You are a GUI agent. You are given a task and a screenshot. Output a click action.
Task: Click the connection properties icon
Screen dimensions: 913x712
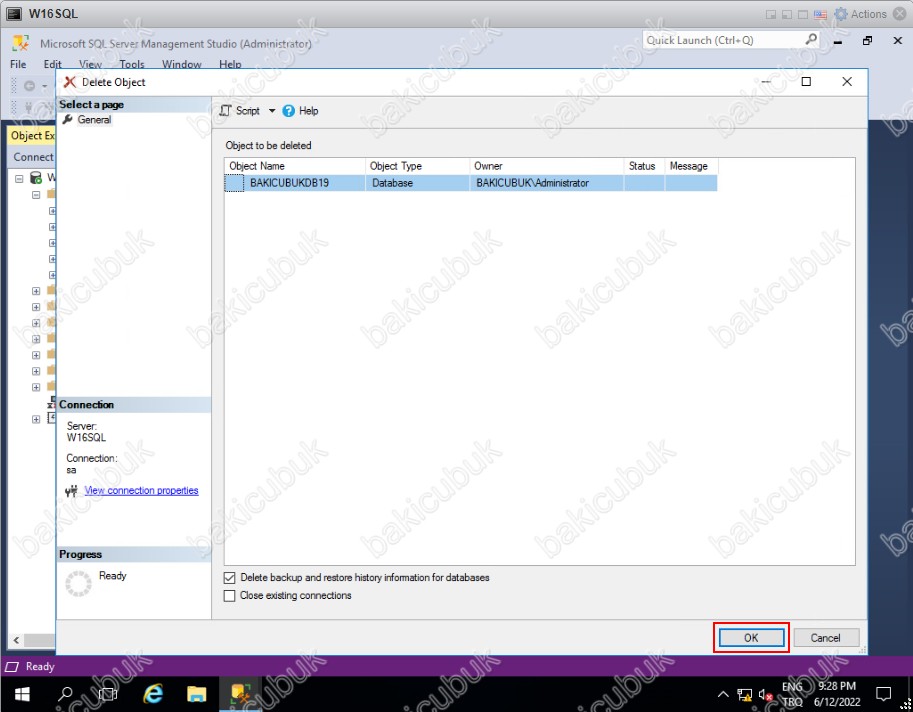tap(72, 491)
